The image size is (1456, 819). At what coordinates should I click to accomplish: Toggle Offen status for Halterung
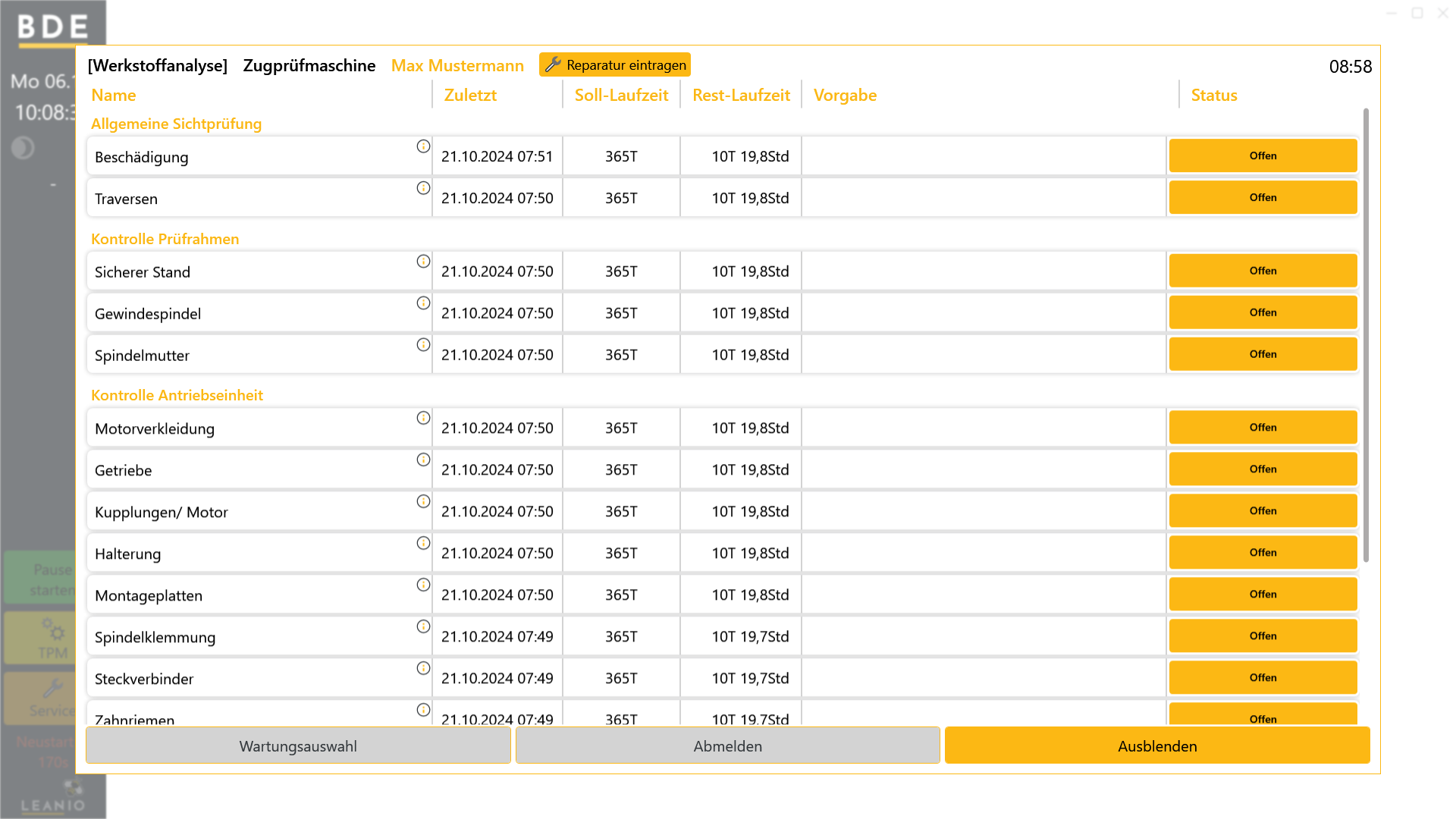1263,554
